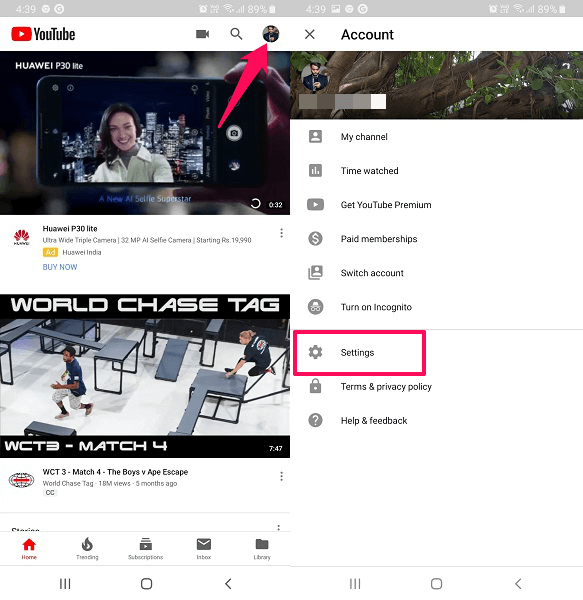Tap the My channel person icon
The height and width of the screenshot is (600, 583).
tap(315, 137)
